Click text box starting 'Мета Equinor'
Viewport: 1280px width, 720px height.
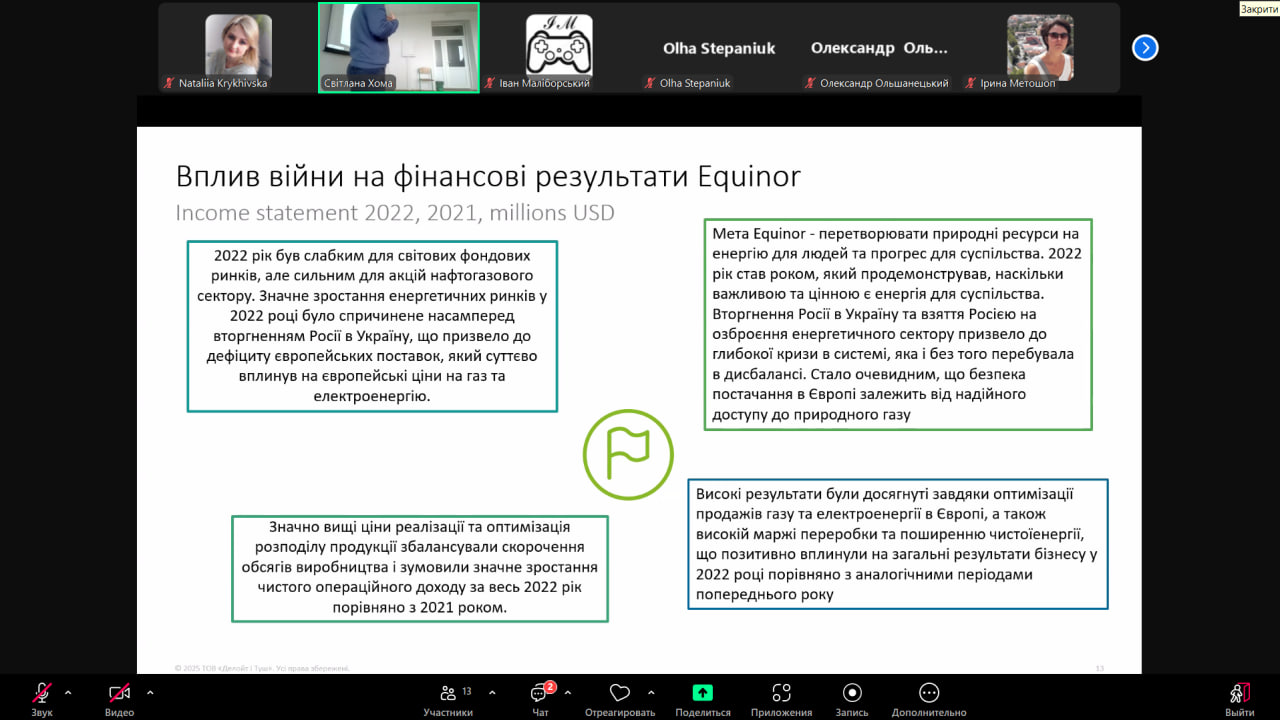click(x=898, y=324)
